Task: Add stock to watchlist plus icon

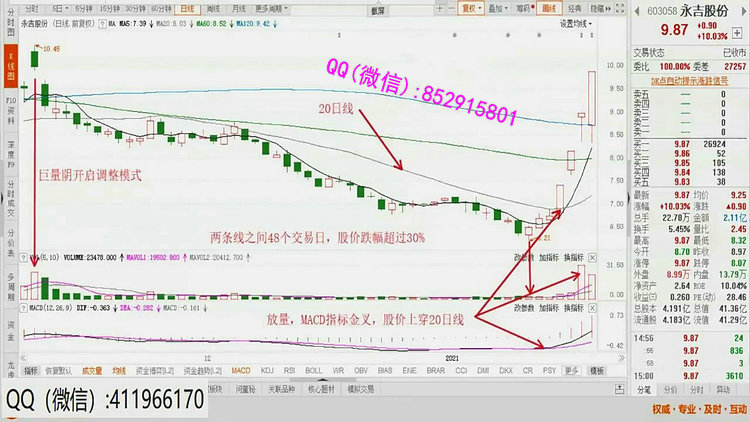Action: pos(738,35)
